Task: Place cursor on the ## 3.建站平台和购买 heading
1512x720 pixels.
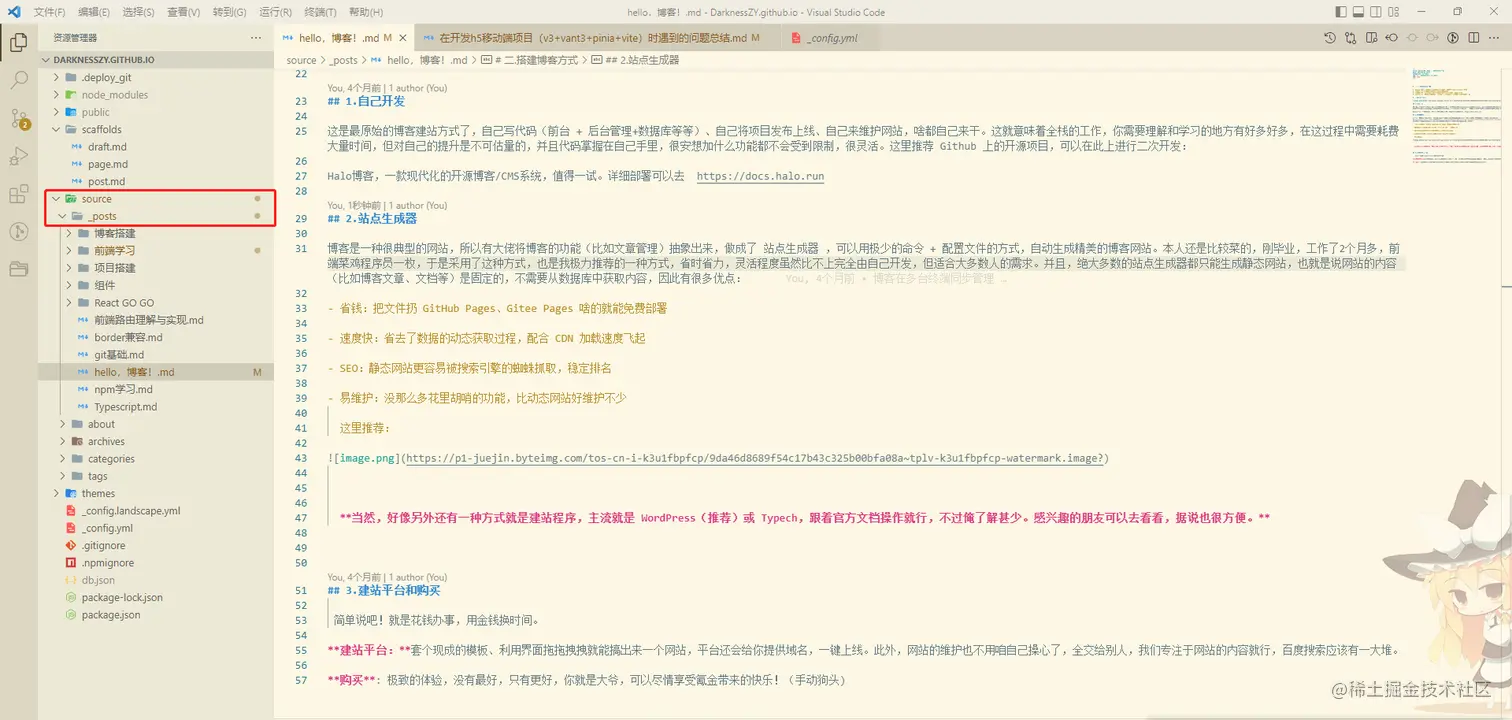Action: pyautogui.click(x=385, y=590)
